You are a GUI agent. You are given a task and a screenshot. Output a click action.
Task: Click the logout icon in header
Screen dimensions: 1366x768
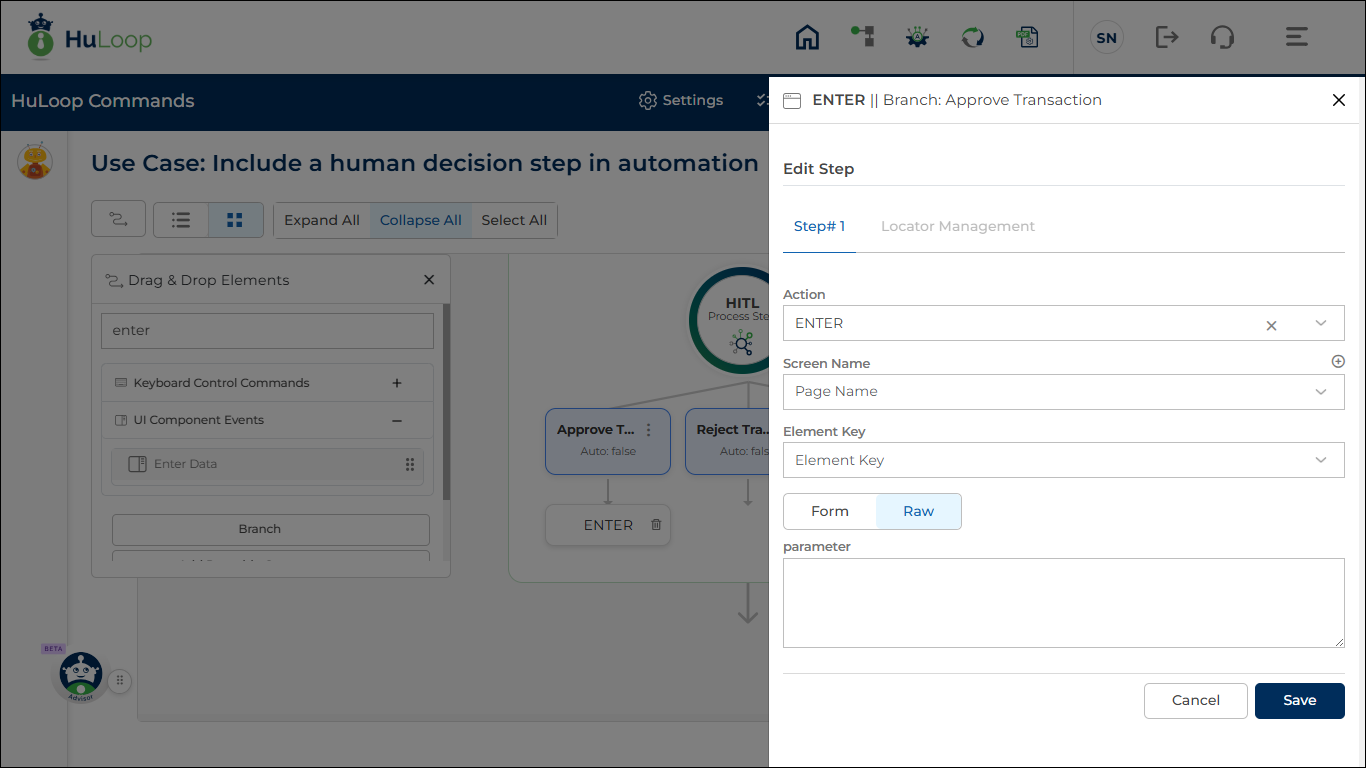(1166, 38)
